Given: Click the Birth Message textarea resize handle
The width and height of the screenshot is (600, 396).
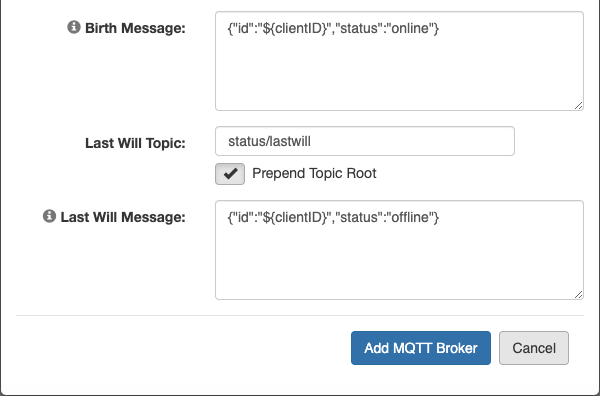Looking at the screenshot, I should coord(579,106).
